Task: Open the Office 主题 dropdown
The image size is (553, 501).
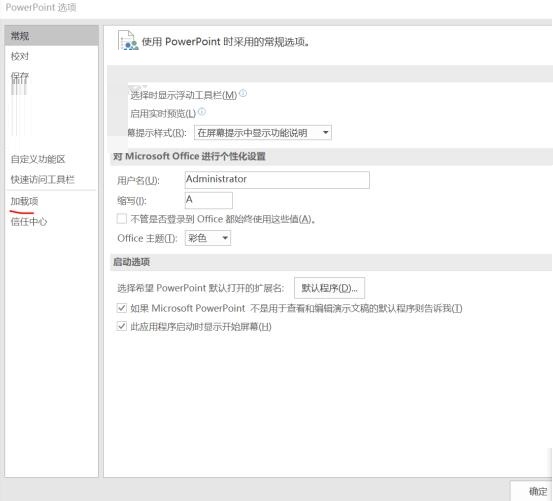Action: 208,238
